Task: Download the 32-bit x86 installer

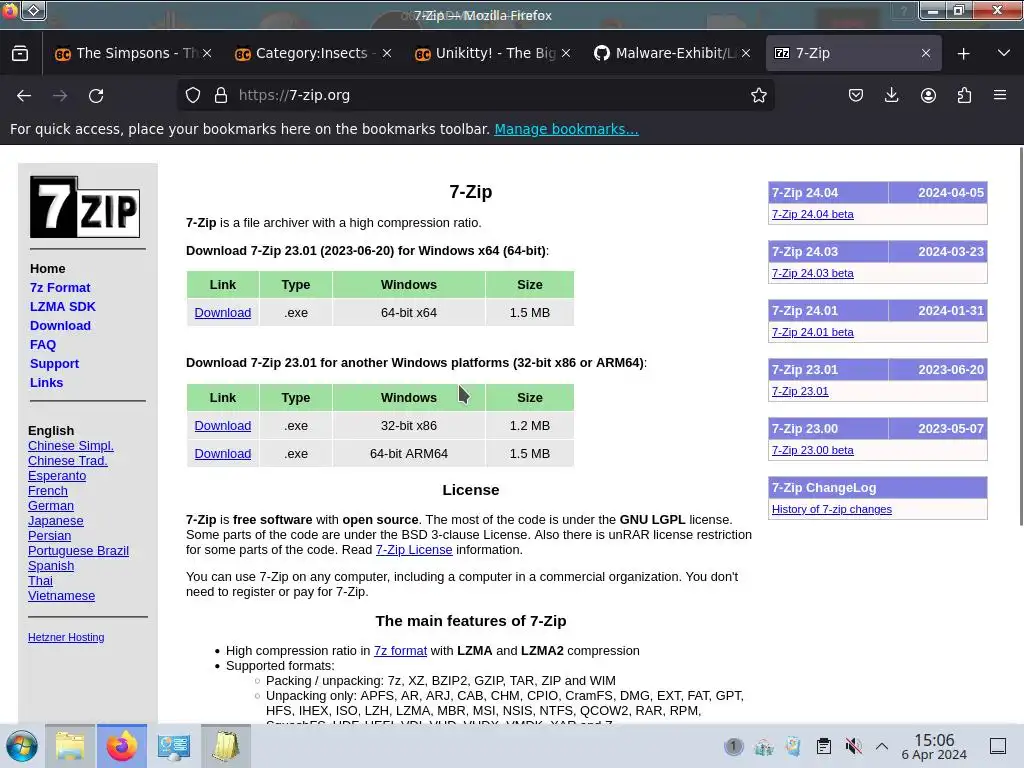Action: (x=223, y=425)
